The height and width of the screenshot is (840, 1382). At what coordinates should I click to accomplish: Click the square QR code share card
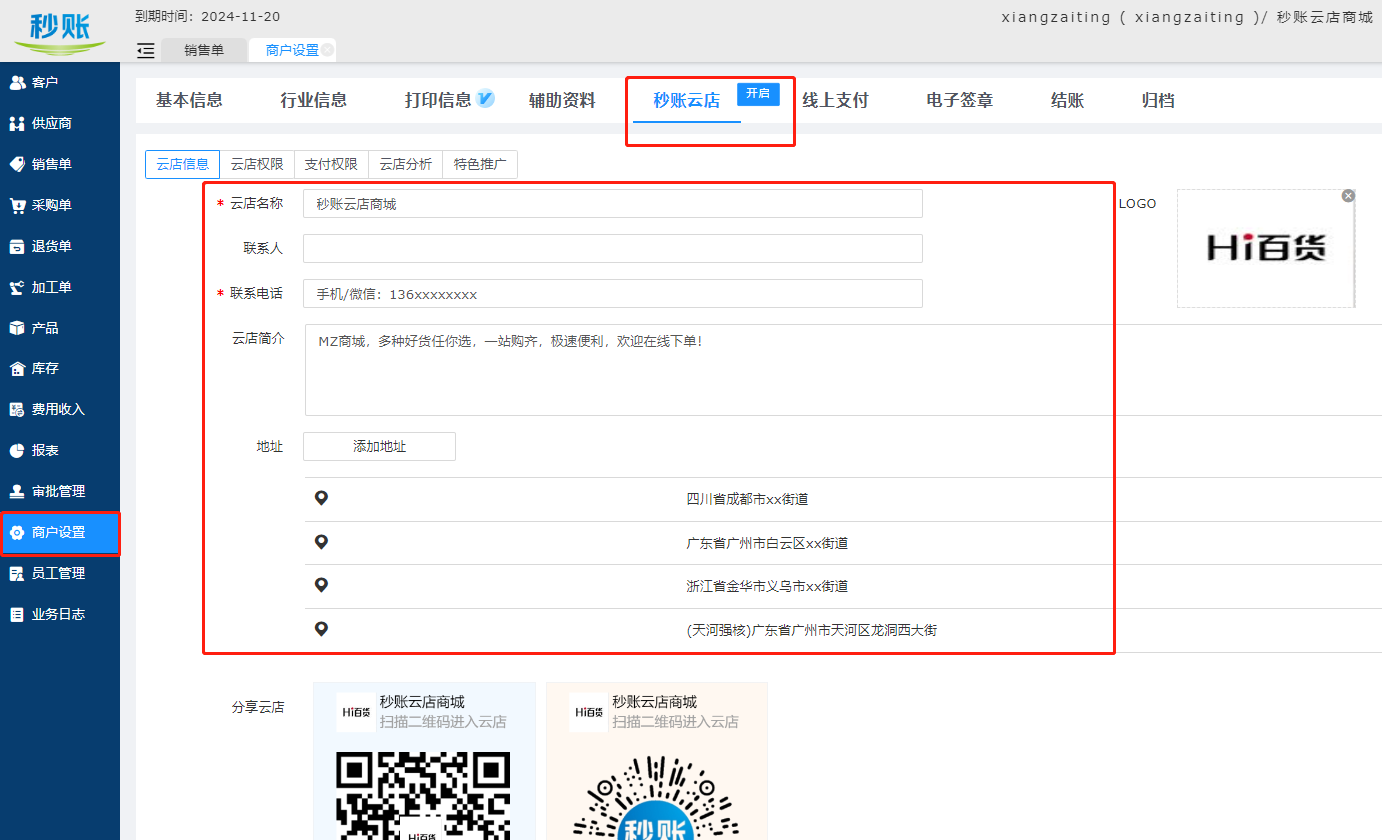click(424, 761)
